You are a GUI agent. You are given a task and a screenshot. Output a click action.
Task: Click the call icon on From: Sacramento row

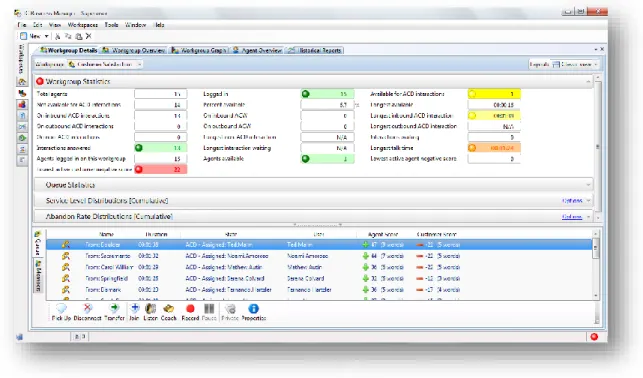66,256
